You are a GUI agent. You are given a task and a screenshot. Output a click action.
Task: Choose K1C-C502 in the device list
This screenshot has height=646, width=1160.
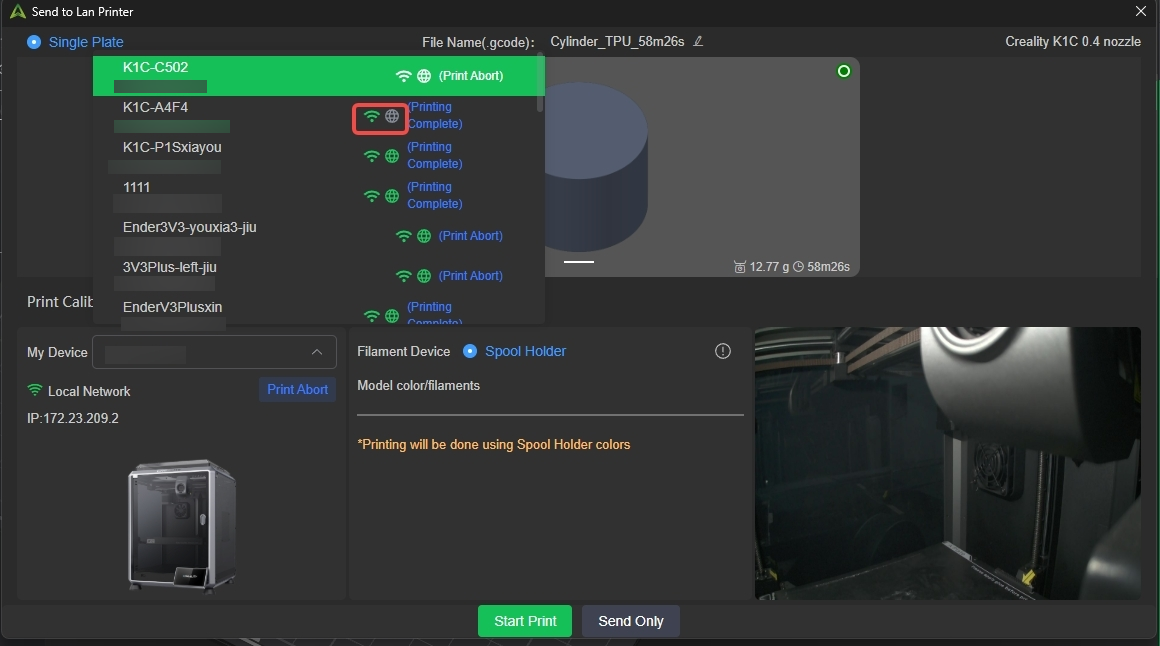tap(156, 68)
